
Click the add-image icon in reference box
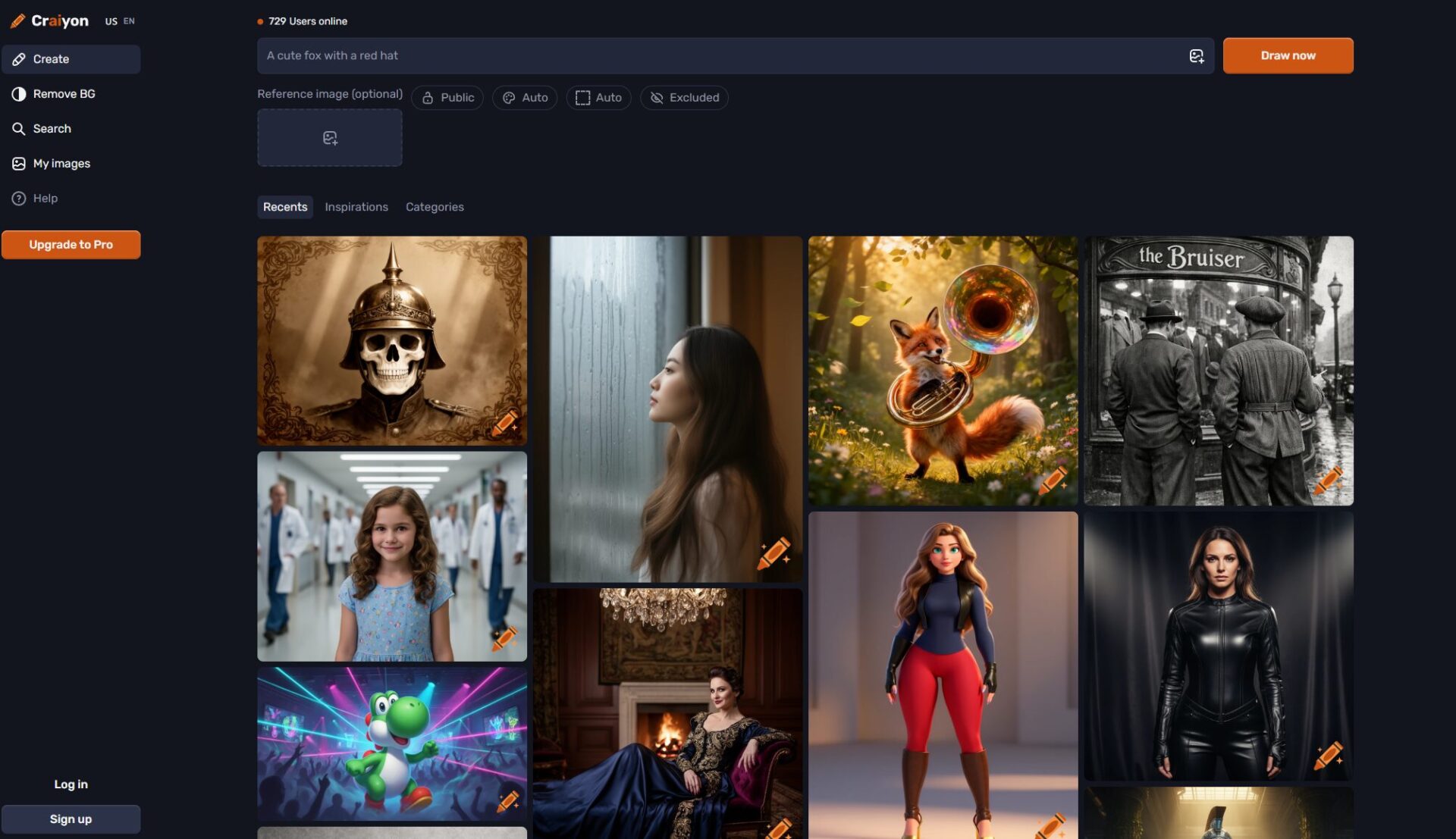330,138
